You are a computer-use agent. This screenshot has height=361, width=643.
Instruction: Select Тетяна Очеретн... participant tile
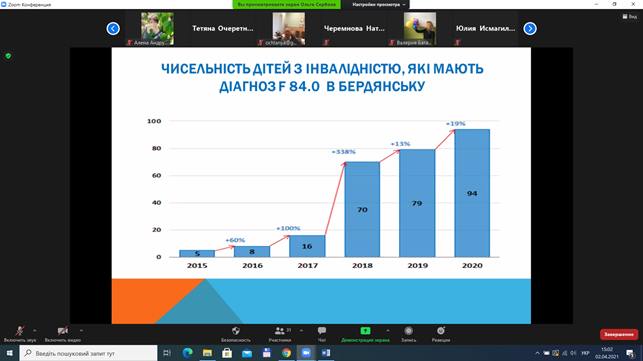coord(223,28)
